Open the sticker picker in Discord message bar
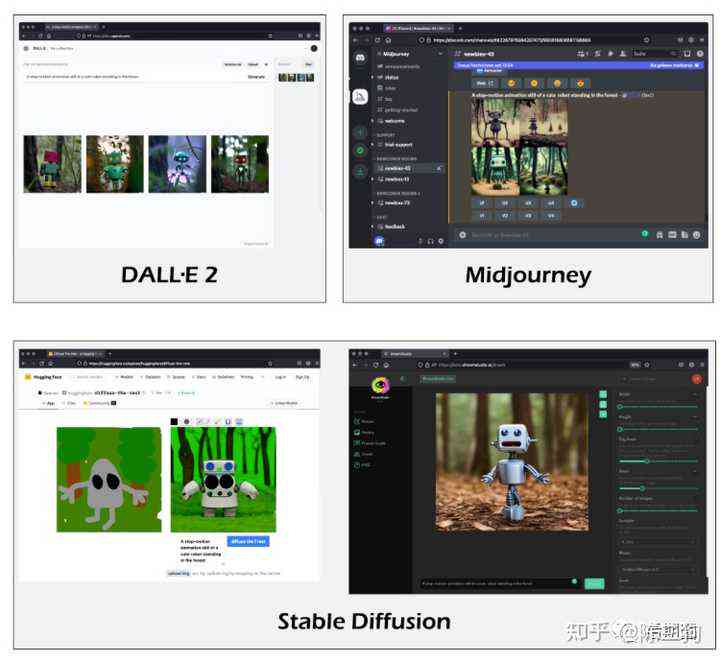This screenshot has width=720, height=663. coord(685,235)
